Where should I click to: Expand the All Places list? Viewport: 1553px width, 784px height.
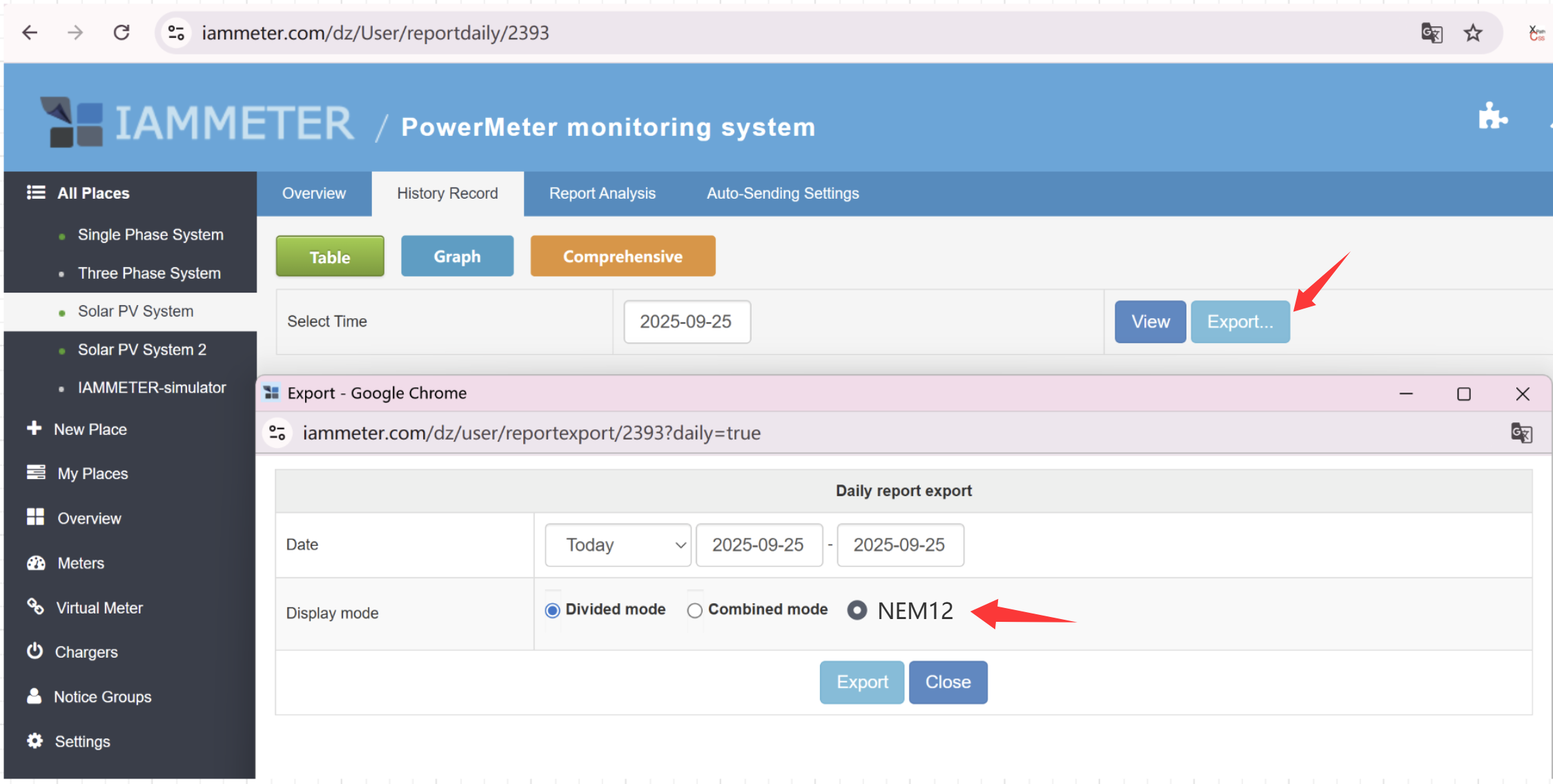pyautogui.click(x=92, y=193)
